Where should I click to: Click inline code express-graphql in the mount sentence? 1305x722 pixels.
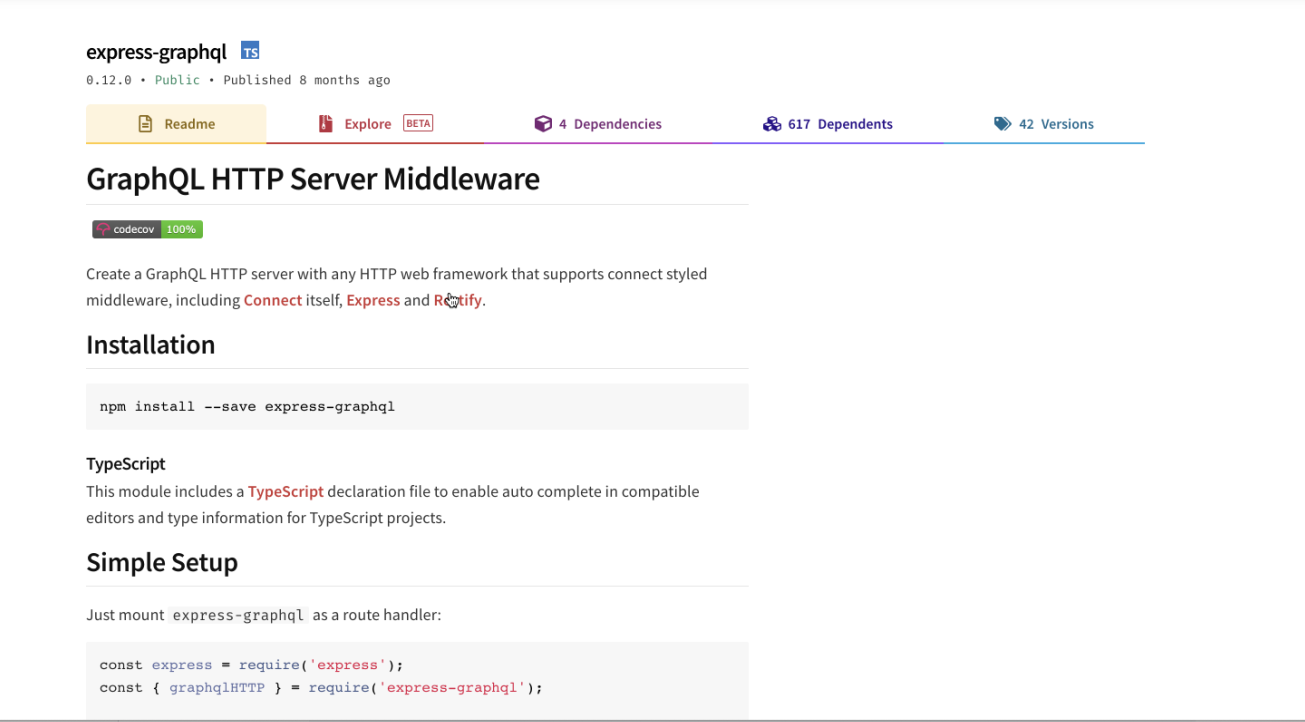coord(238,615)
